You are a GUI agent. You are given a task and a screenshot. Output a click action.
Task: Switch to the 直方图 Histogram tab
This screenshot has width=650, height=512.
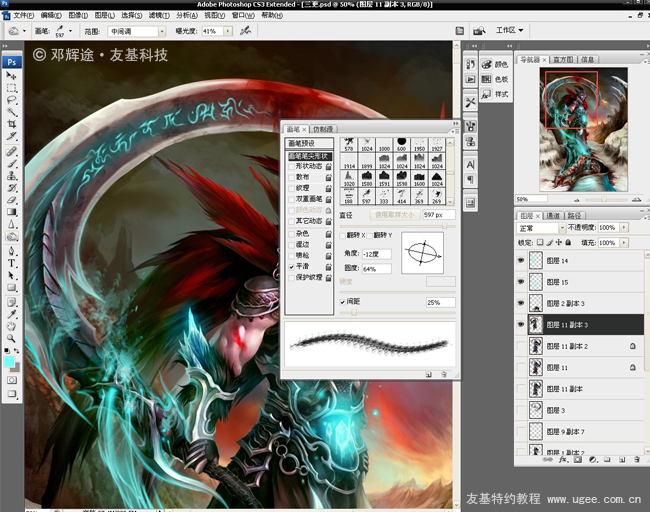[x=563, y=60]
